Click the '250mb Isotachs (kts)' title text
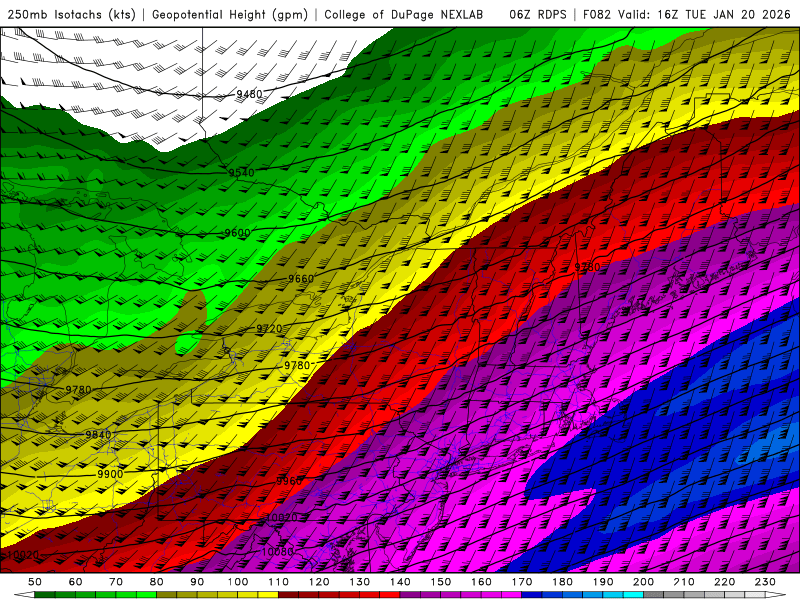800x600 pixels. click(x=71, y=14)
